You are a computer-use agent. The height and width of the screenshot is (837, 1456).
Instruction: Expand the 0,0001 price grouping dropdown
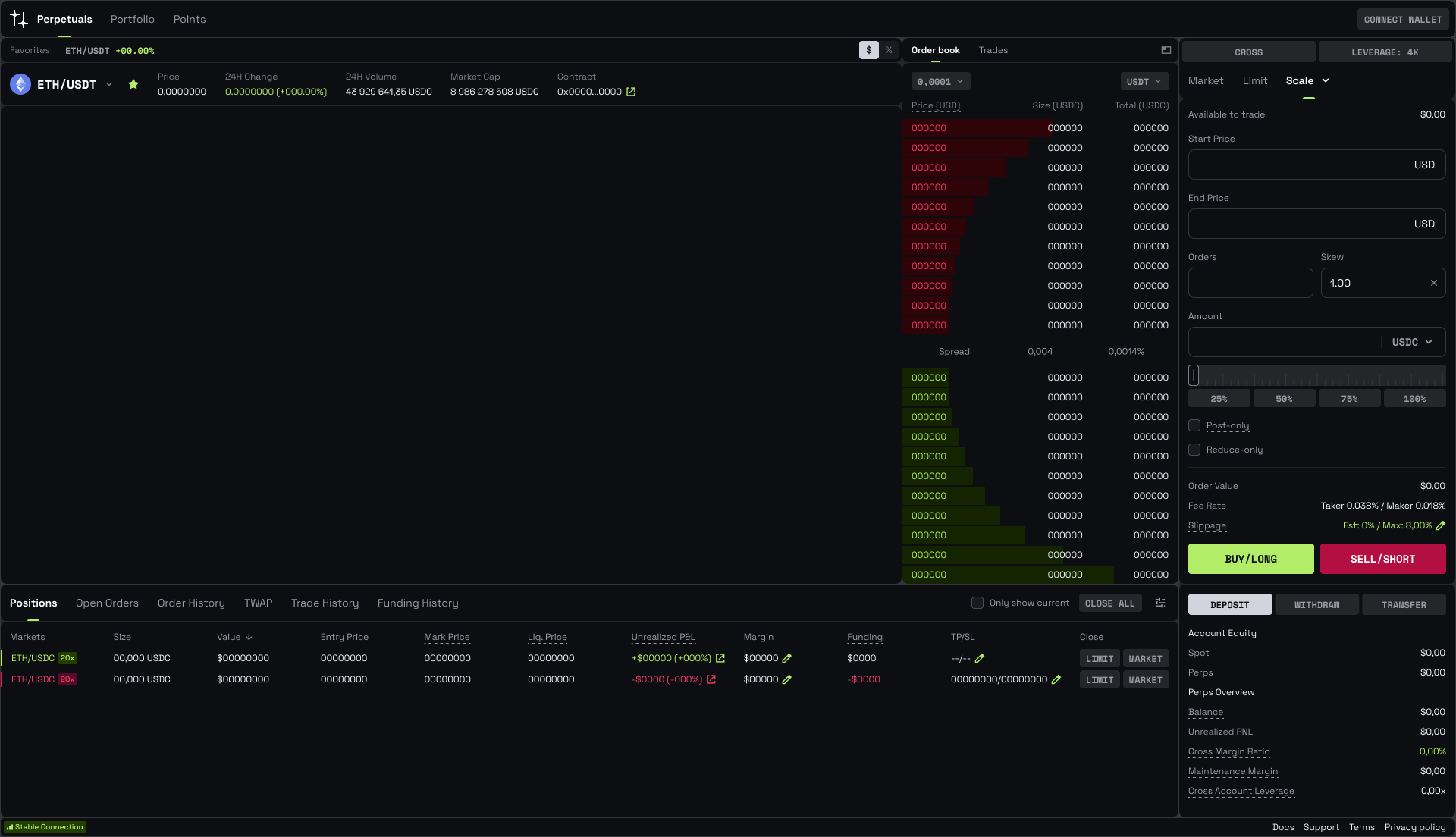tap(940, 81)
